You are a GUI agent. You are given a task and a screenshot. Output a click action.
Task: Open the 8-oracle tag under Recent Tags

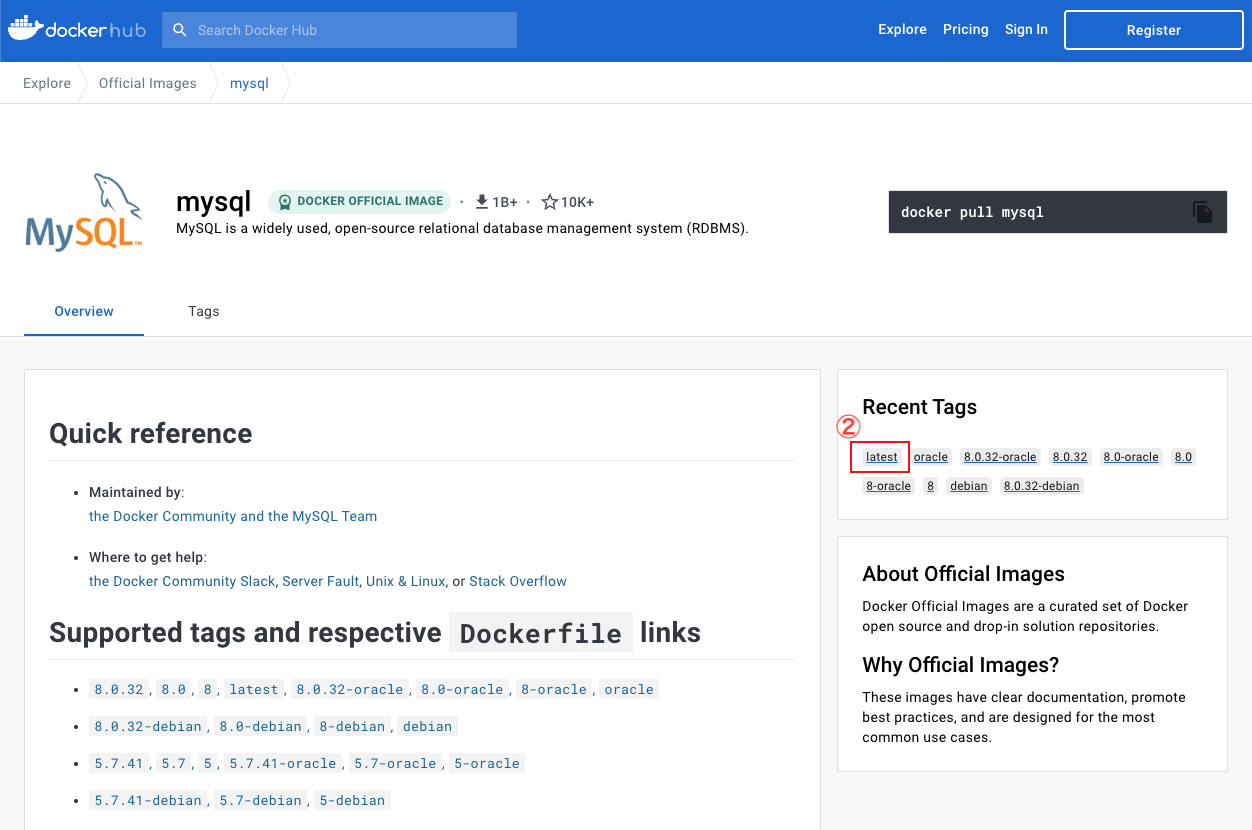(889, 486)
